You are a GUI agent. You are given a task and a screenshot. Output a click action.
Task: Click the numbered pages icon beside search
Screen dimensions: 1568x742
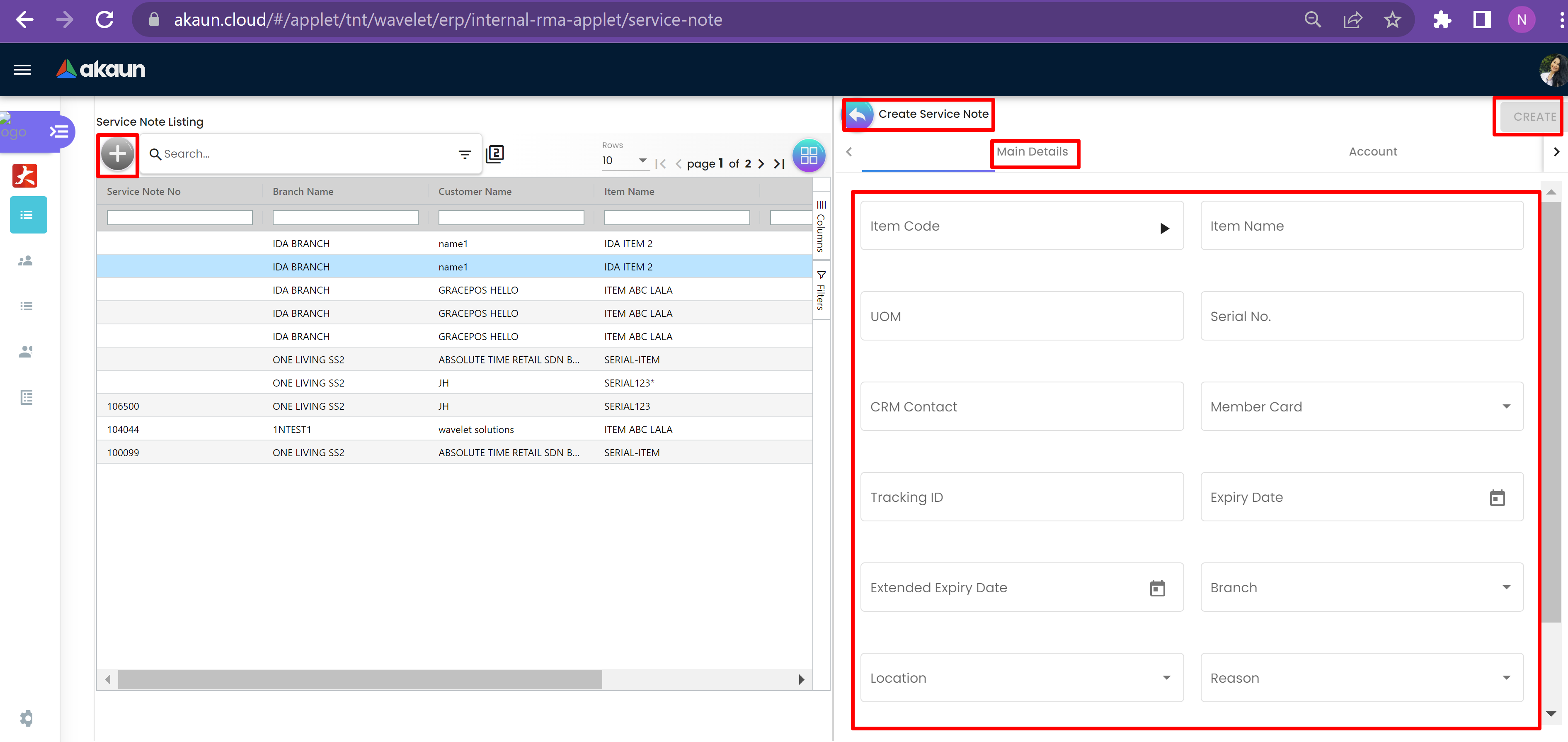495,153
